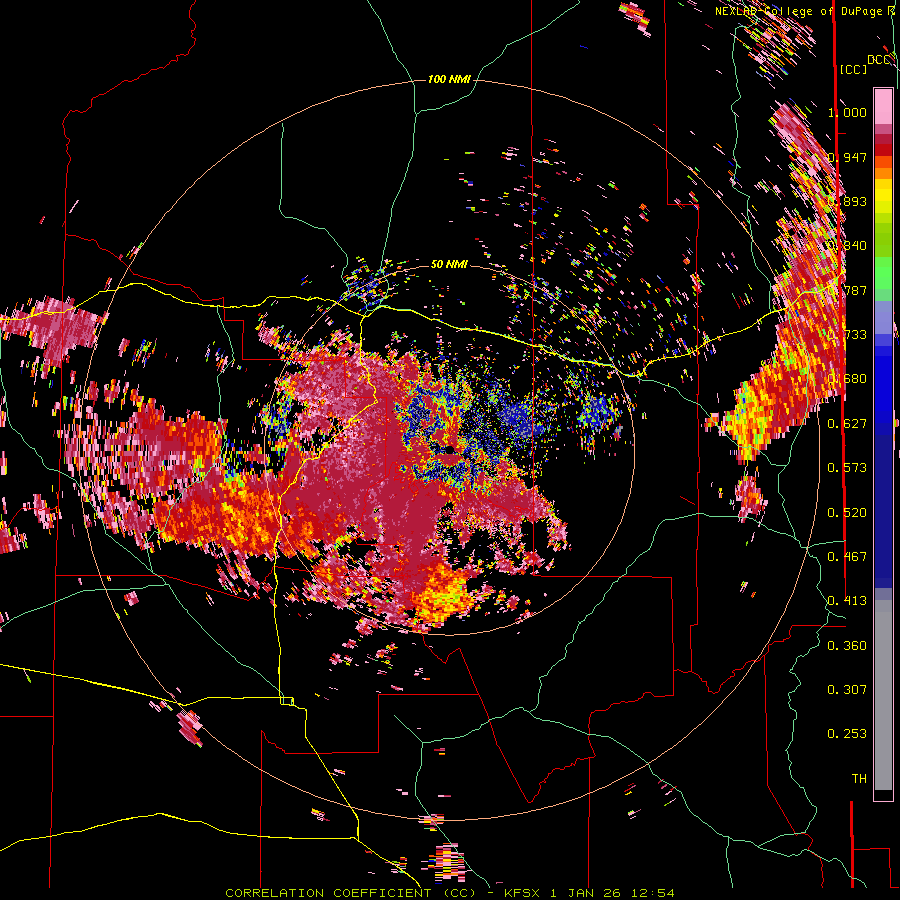This screenshot has height=900, width=900.
Task: Click the "TH" threshold label in legend
Action: click(859, 779)
